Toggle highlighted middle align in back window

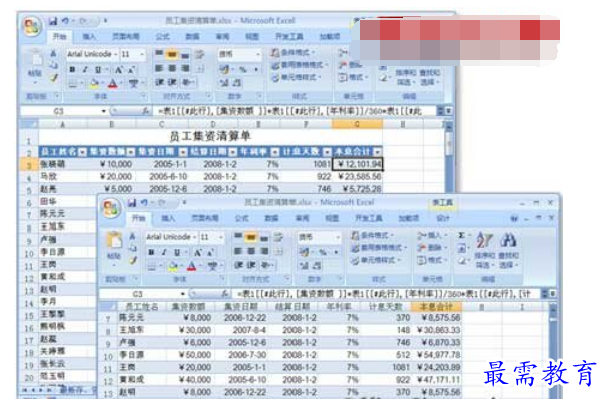172,54
